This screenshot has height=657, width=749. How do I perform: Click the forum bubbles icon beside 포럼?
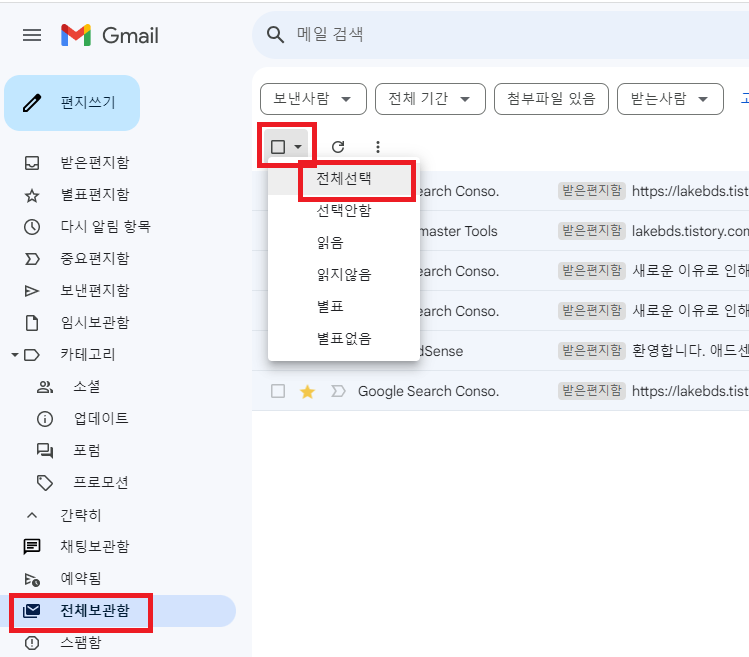[45, 451]
